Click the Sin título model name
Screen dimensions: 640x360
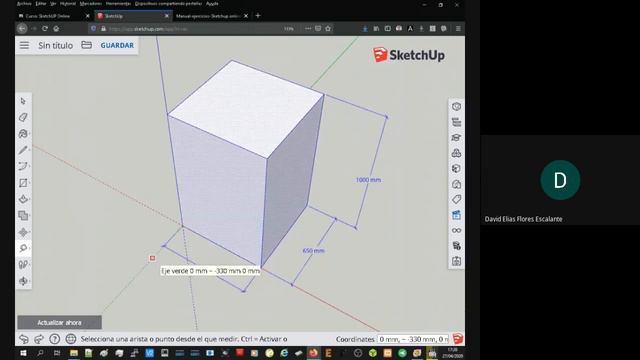[x=56, y=45]
